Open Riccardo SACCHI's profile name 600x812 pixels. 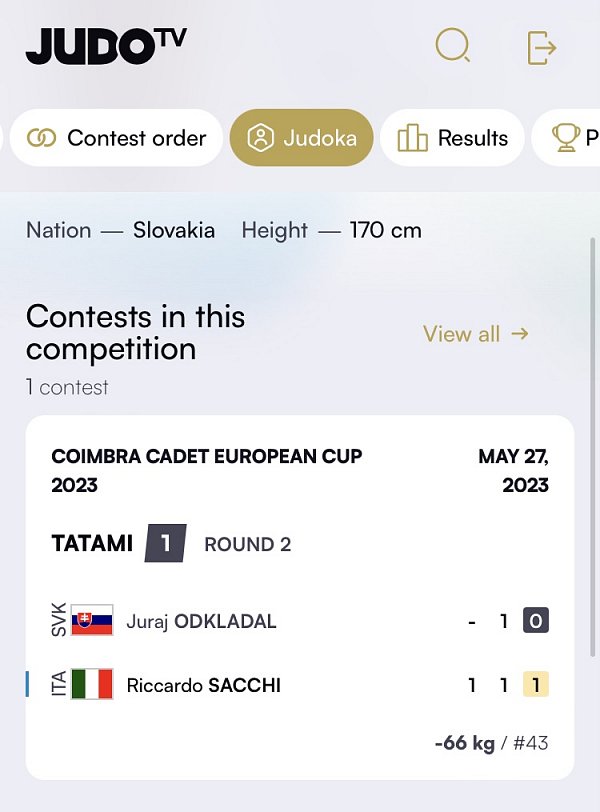(x=203, y=685)
